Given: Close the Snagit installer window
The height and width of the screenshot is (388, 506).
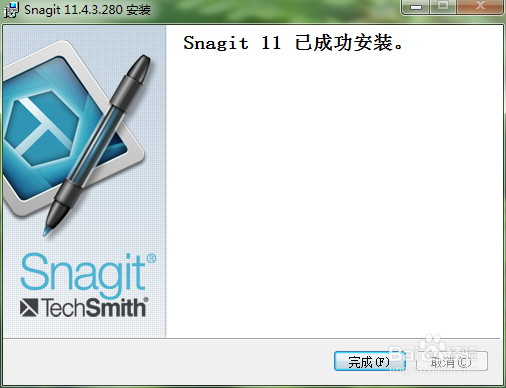Looking at the screenshot, I should pyautogui.click(x=480, y=7).
